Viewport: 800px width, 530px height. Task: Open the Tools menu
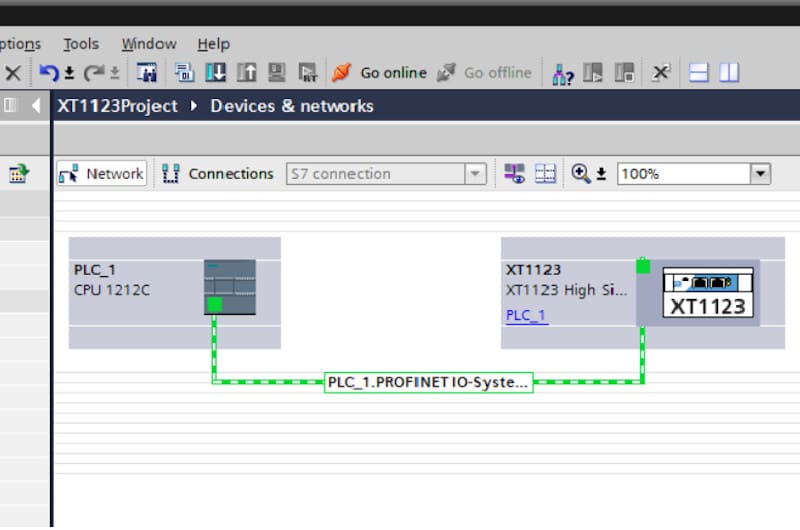[81, 44]
